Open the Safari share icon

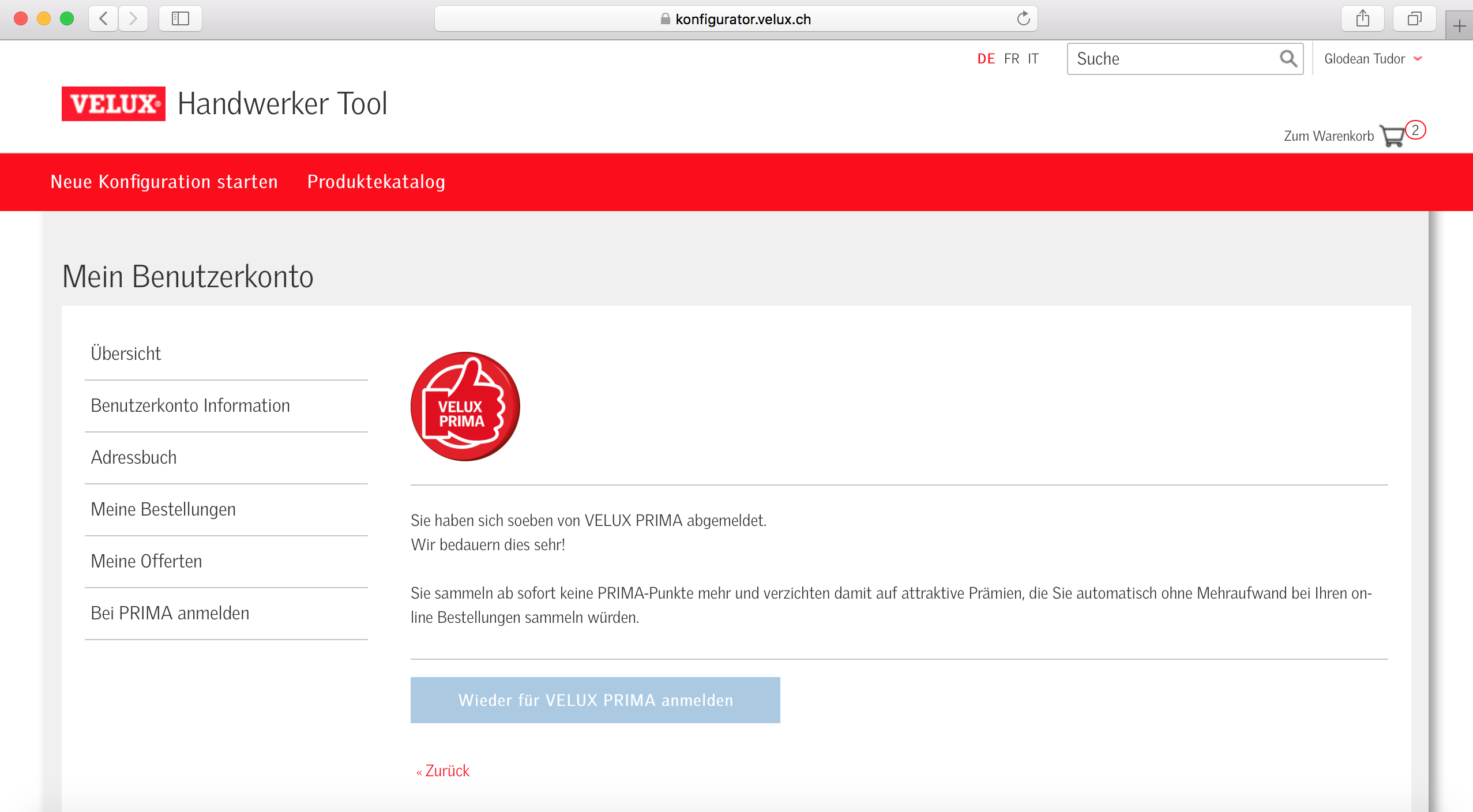[x=1363, y=18]
